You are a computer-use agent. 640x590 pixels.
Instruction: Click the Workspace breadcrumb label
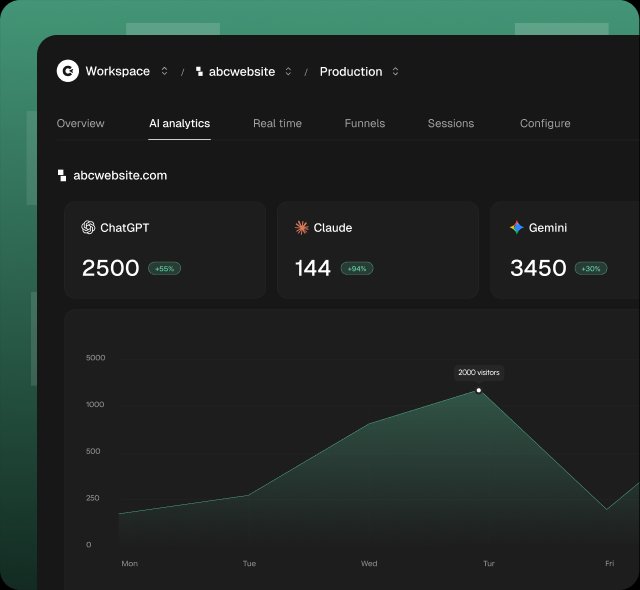click(x=118, y=71)
